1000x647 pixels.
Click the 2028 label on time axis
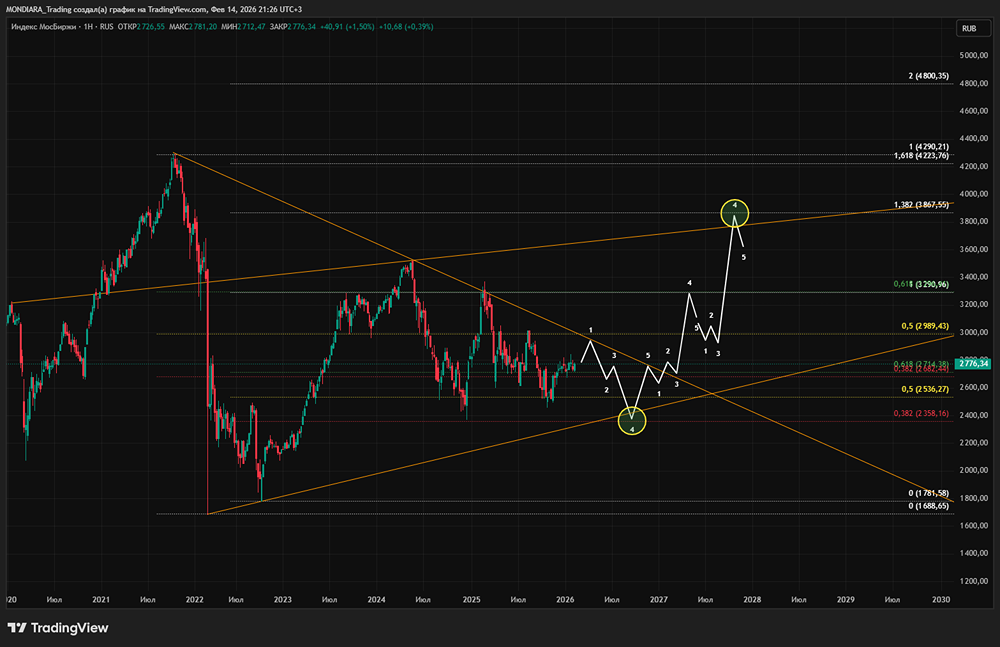752,600
